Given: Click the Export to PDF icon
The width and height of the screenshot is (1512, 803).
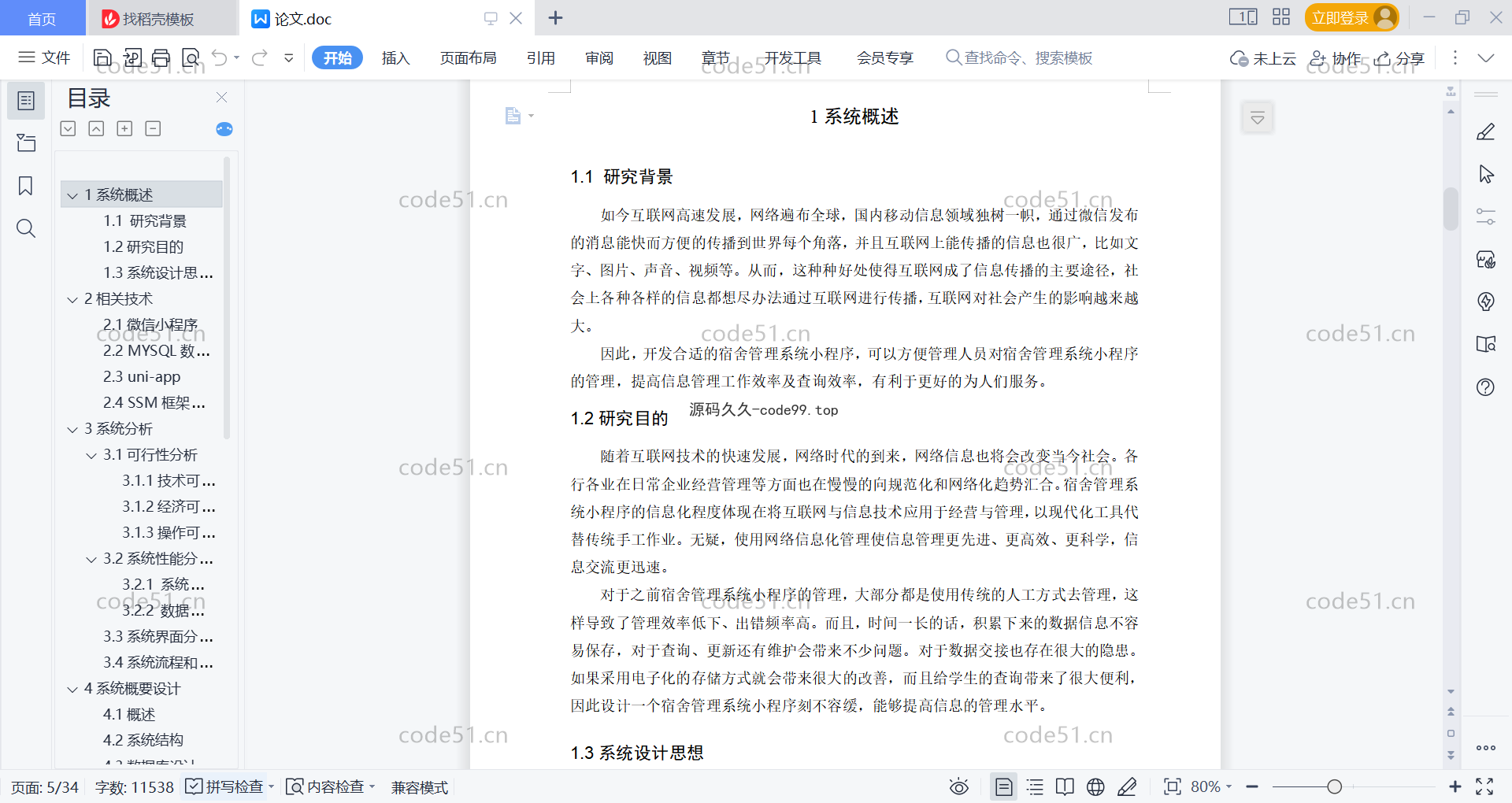Looking at the screenshot, I should coord(132,57).
